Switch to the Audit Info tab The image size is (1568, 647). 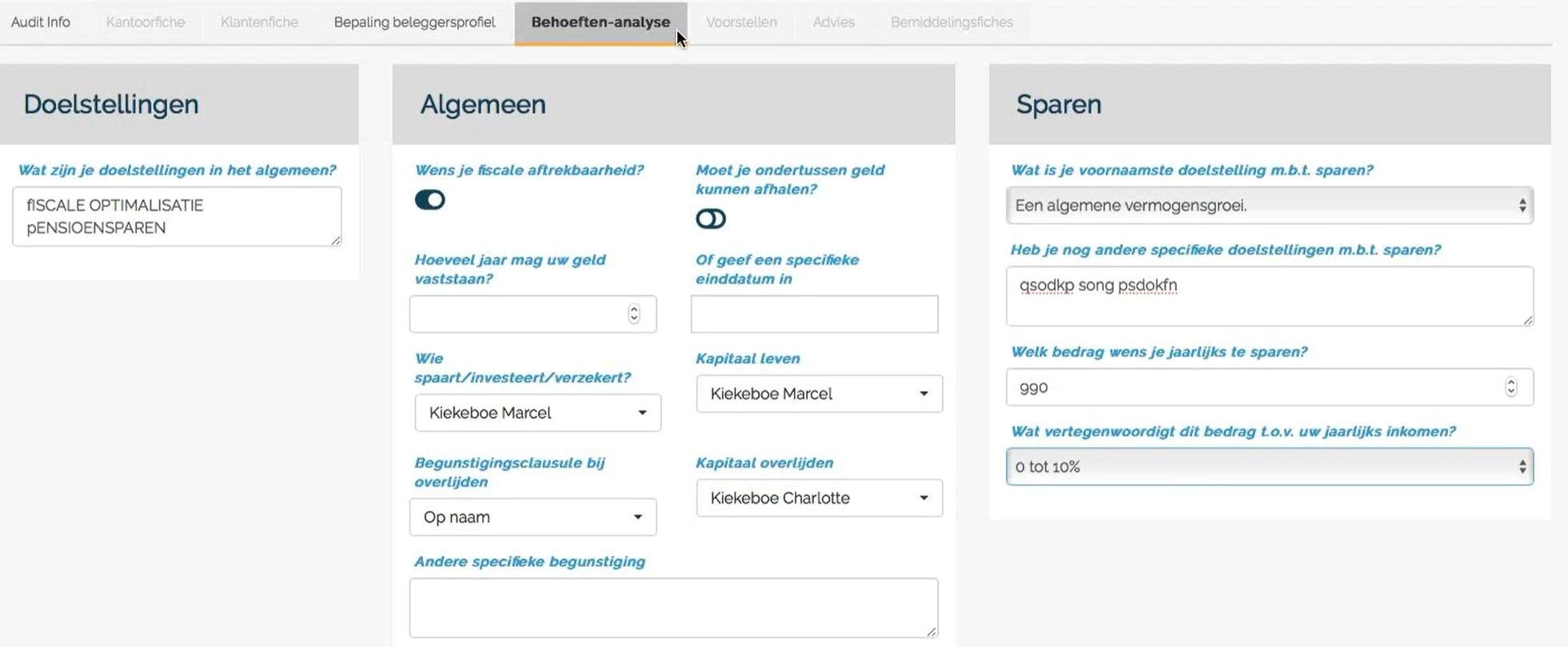click(x=41, y=22)
